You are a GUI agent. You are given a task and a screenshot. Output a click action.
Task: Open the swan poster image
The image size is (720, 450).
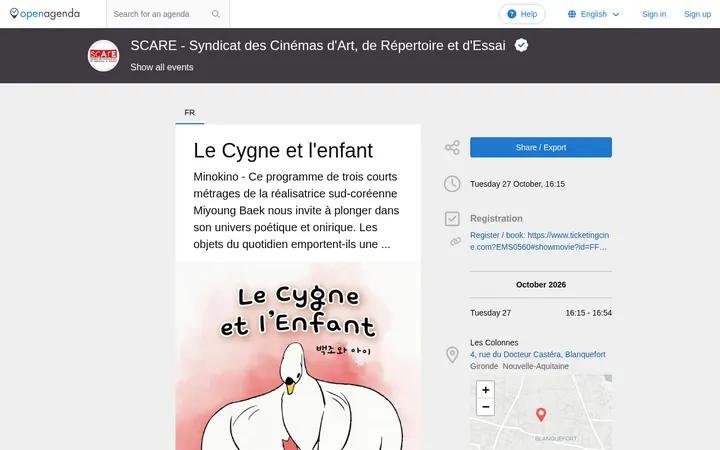pyautogui.click(x=298, y=356)
